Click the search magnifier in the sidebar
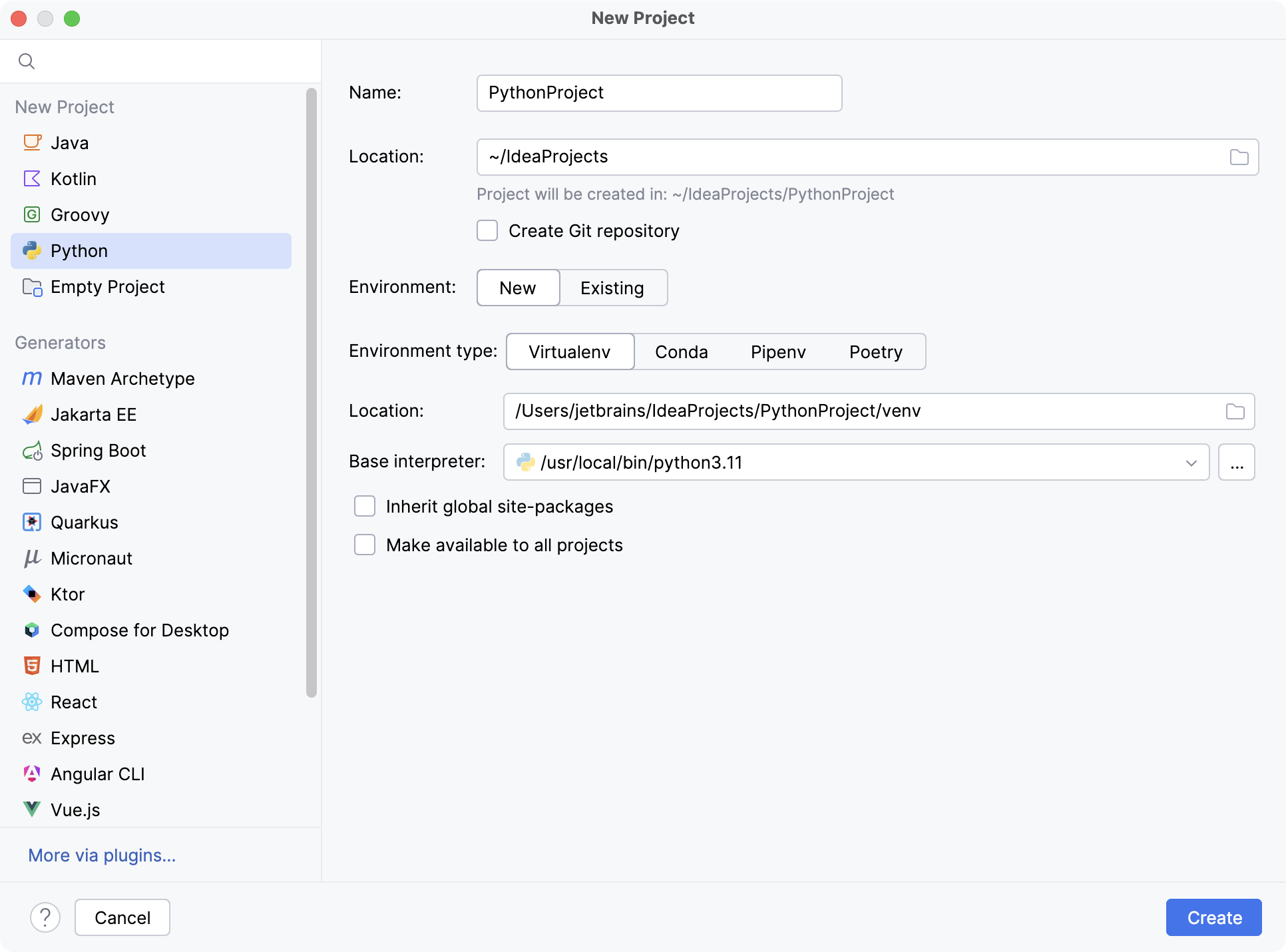Screen dimensions: 1286x952 pos(27,61)
